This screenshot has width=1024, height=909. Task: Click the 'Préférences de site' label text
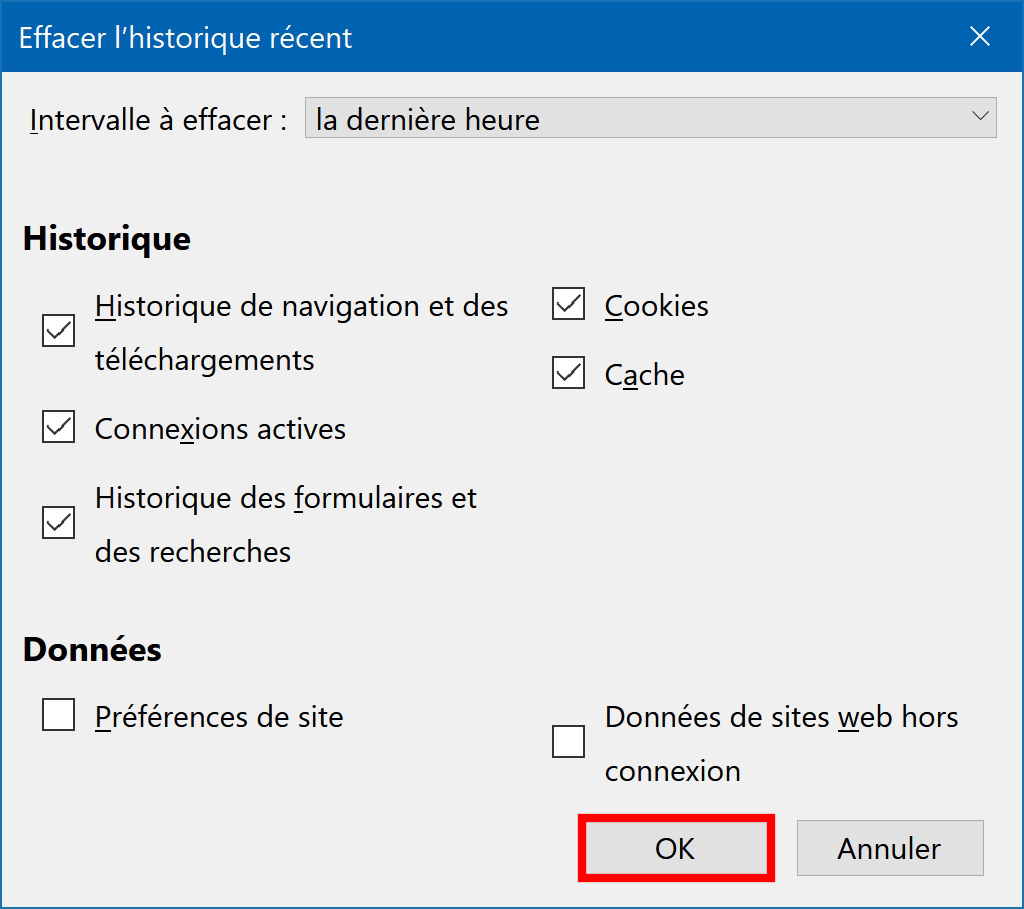219,717
